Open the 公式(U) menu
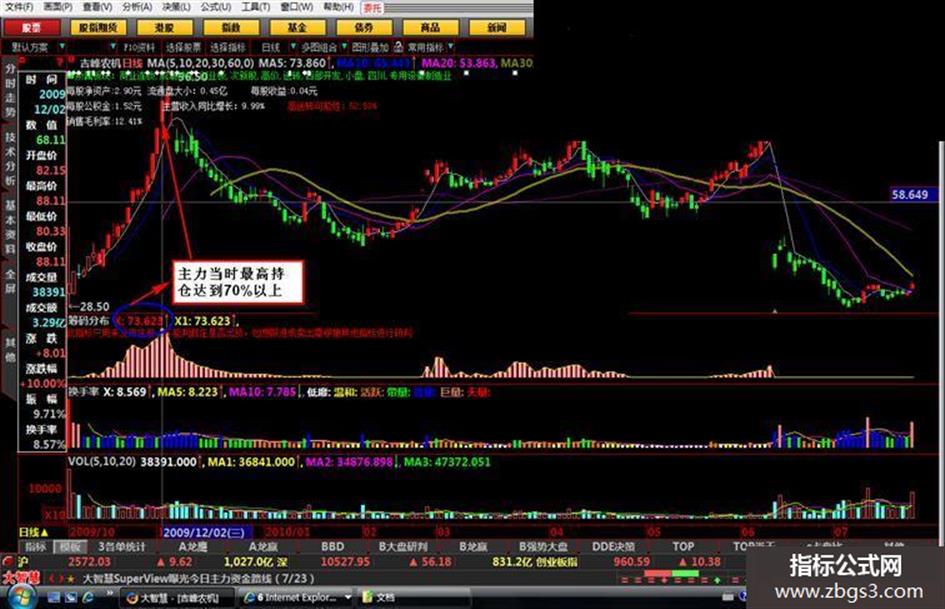Screen dimensions: 945x609 tap(216, 7)
